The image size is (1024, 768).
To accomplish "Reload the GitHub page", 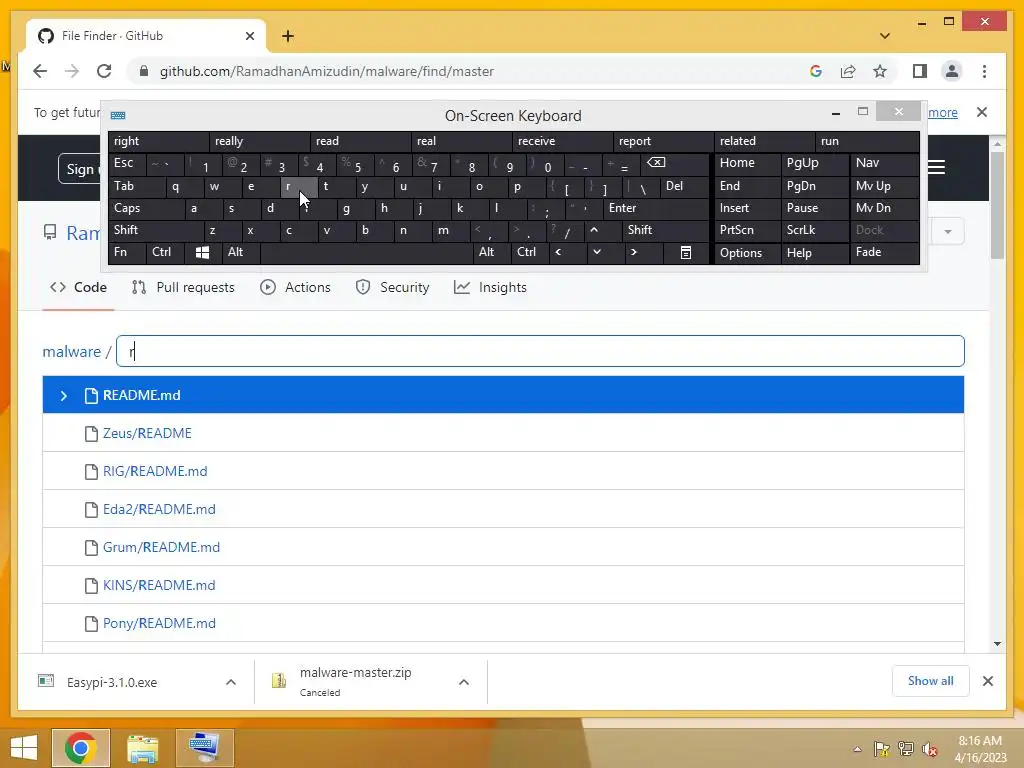I will coord(104,71).
